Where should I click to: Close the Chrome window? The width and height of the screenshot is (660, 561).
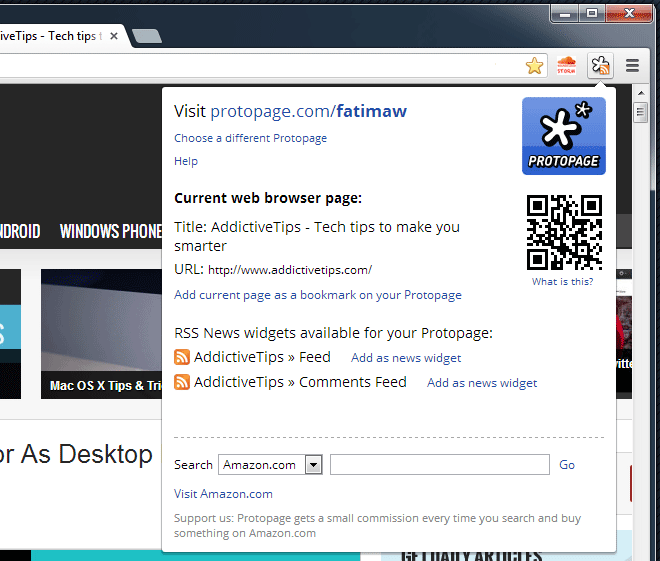(x=629, y=14)
